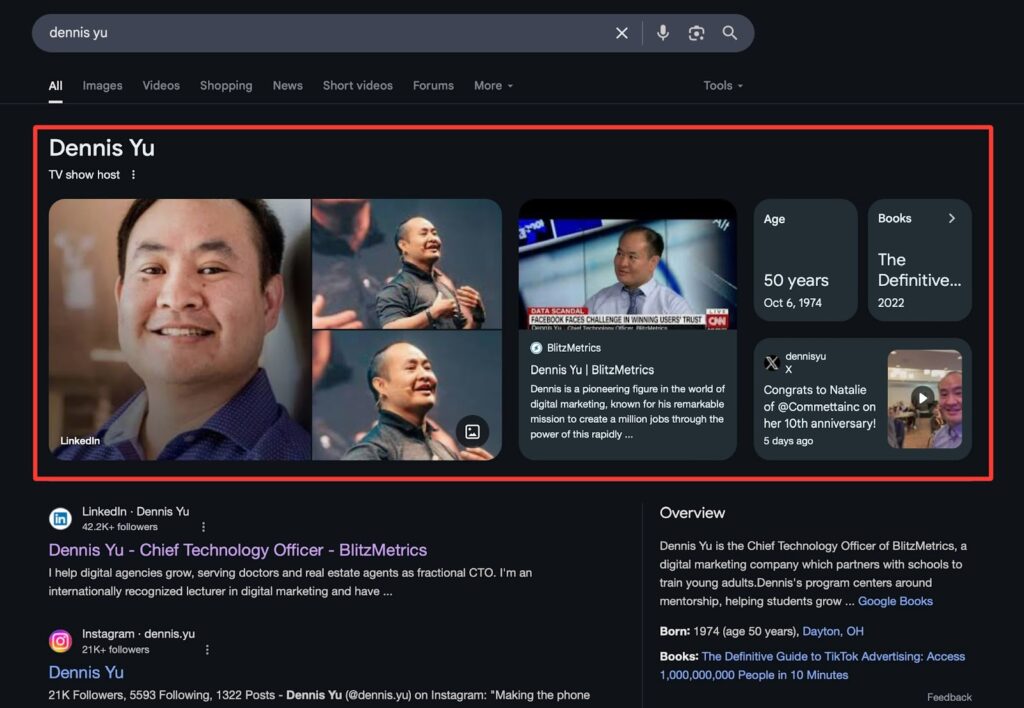The height and width of the screenshot is (708, 1024).
Task: Click the Overview heading
Action: click(692, 513)
